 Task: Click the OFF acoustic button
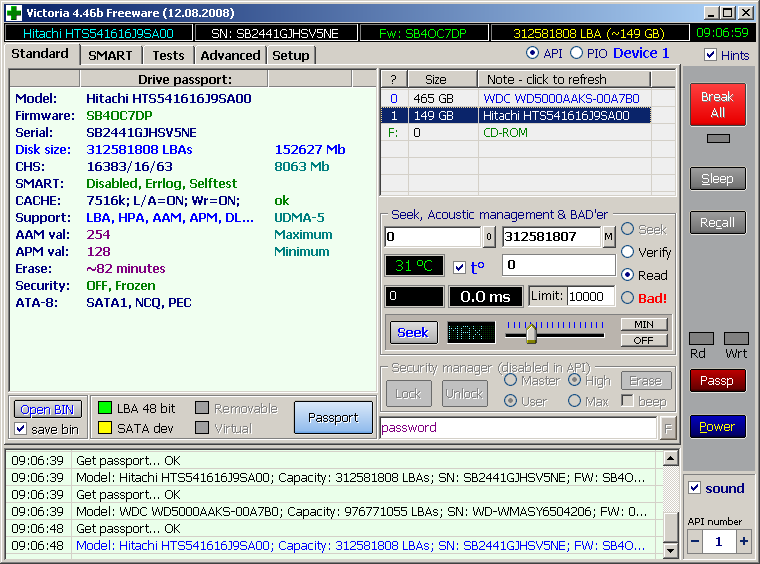coord(644,340)
